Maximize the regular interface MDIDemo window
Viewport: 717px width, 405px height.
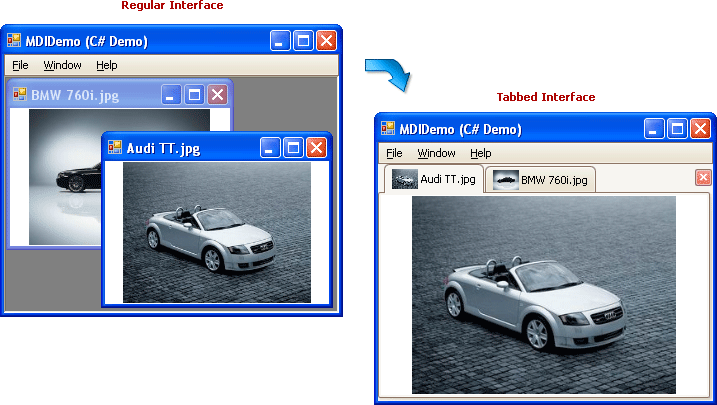303,41
